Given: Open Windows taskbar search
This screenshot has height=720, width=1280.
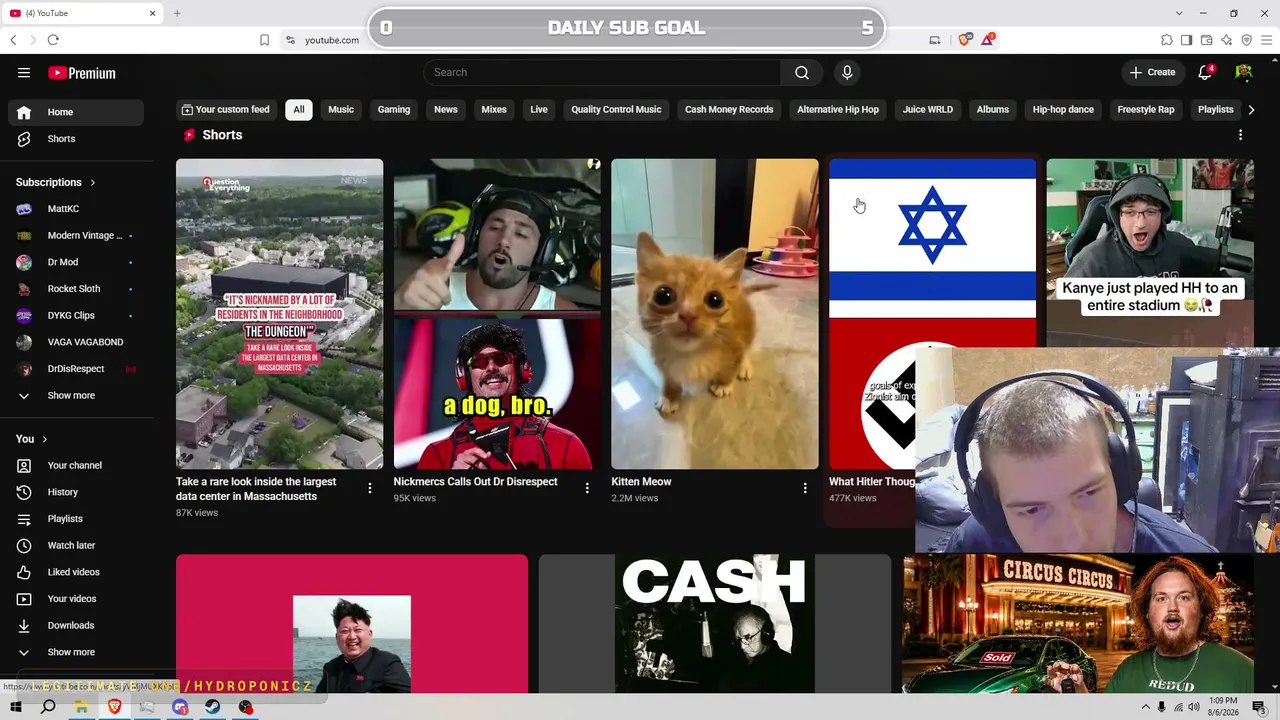Looking at the screenshot, I should [x=48, y=707].
